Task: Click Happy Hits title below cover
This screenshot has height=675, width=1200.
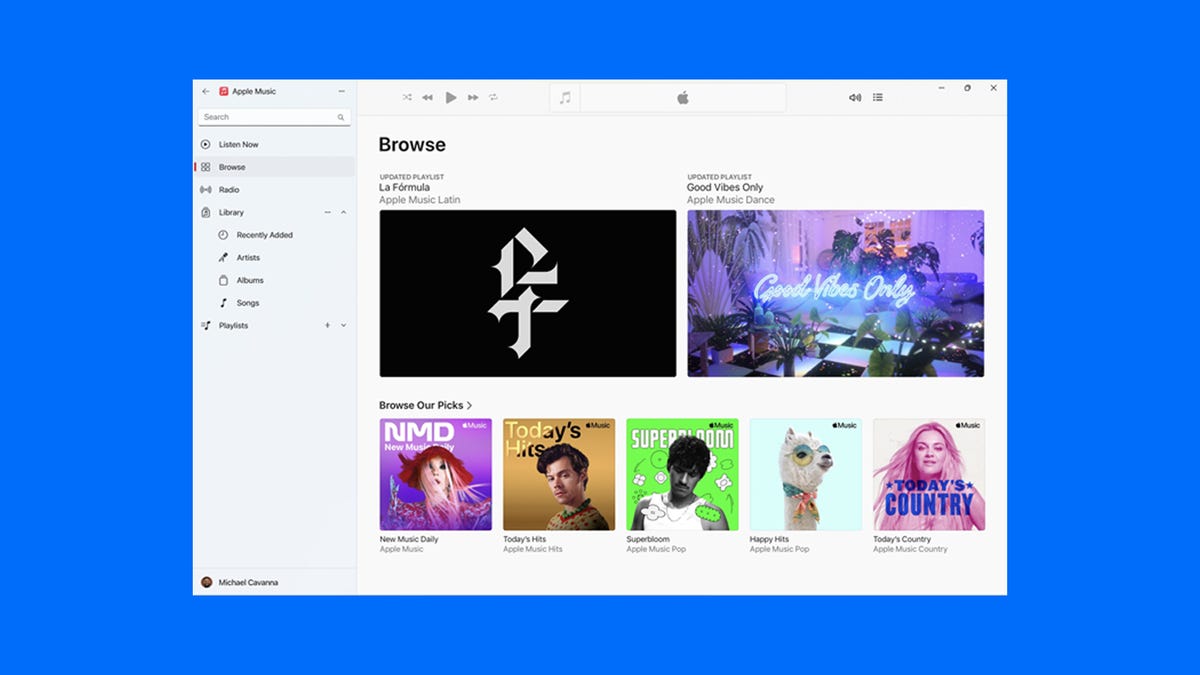Action: [769, 539]
